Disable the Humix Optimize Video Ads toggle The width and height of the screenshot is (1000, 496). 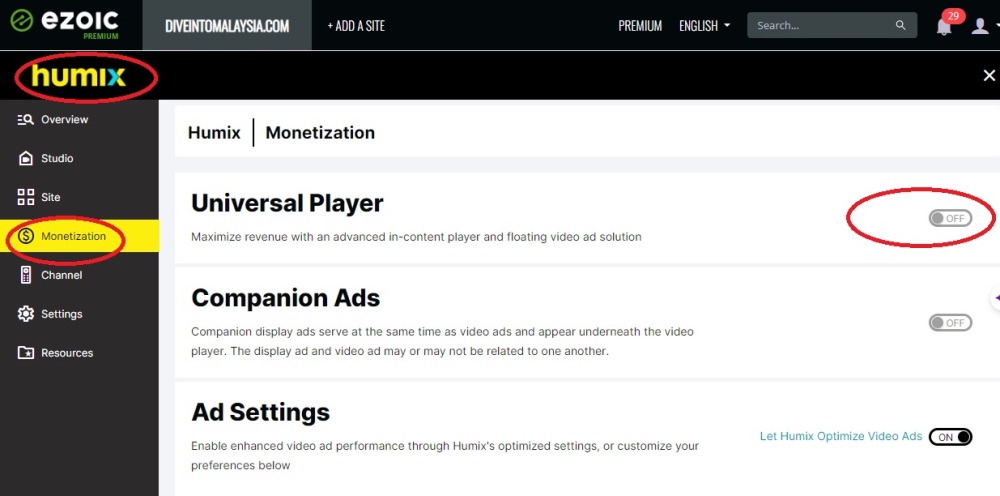pos(949,437)
